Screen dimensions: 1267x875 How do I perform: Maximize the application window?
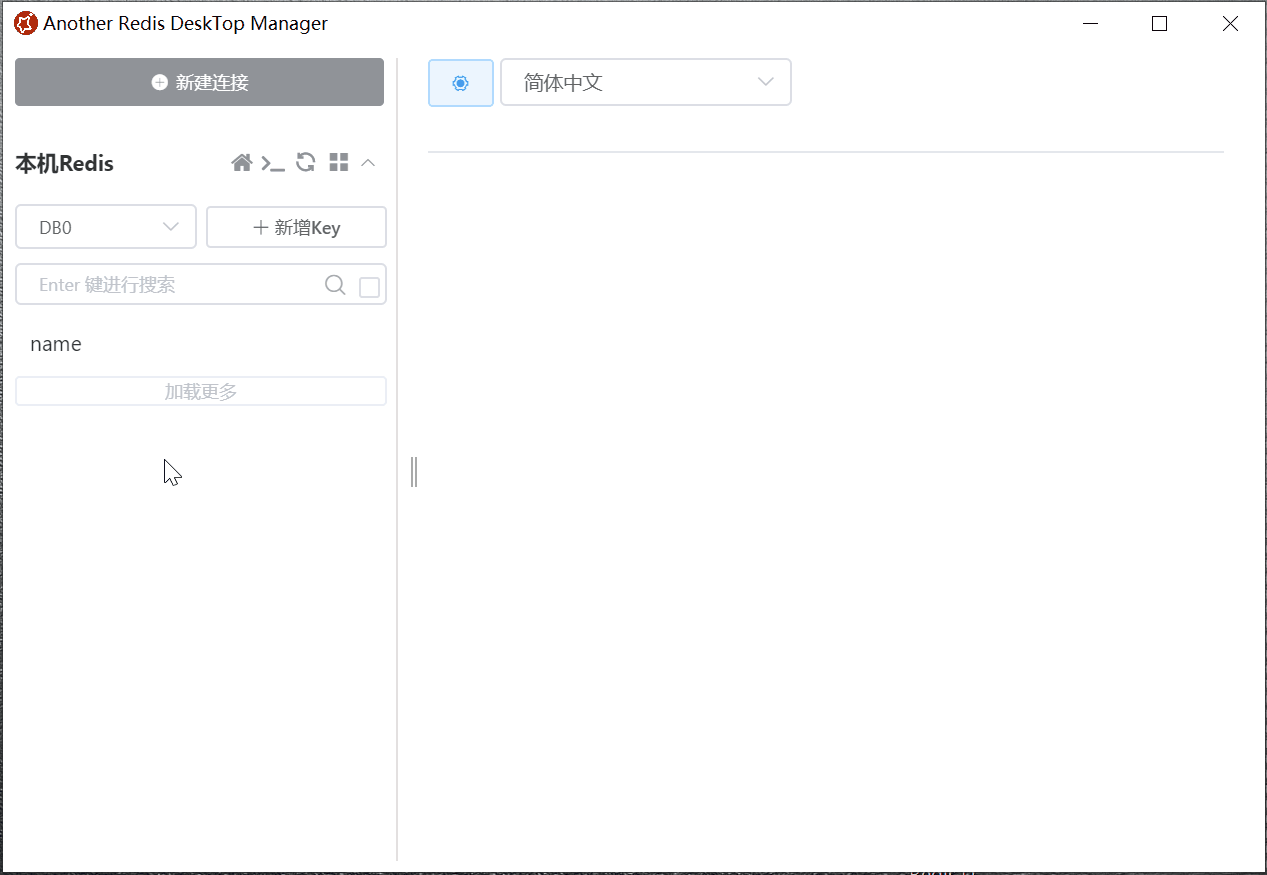(x=1159, y=24)
